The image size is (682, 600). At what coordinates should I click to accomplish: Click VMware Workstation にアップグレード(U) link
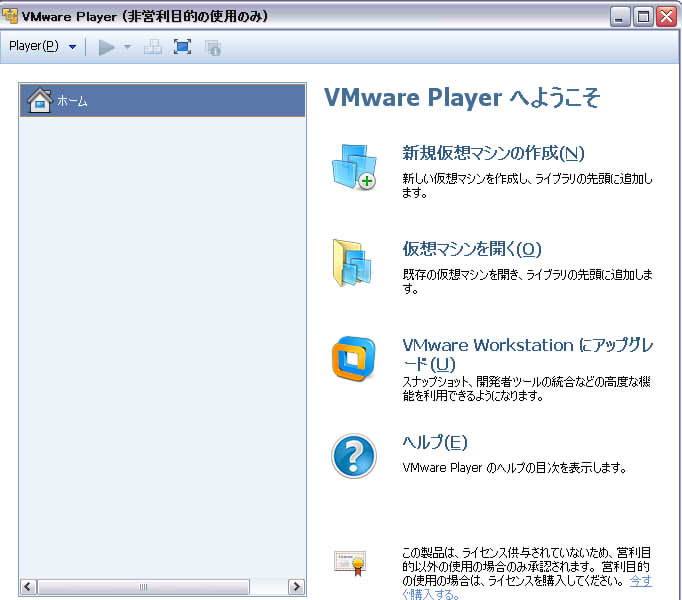528,354
